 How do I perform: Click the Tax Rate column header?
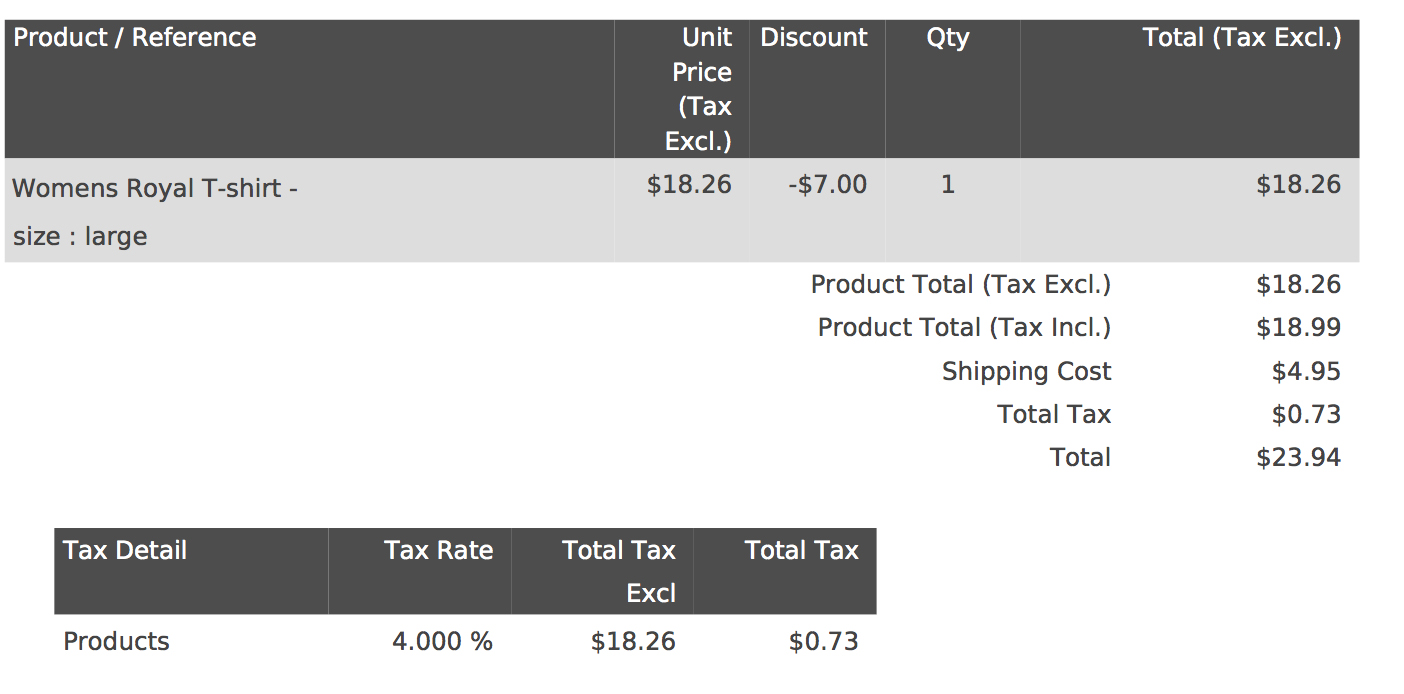(438, 551)
